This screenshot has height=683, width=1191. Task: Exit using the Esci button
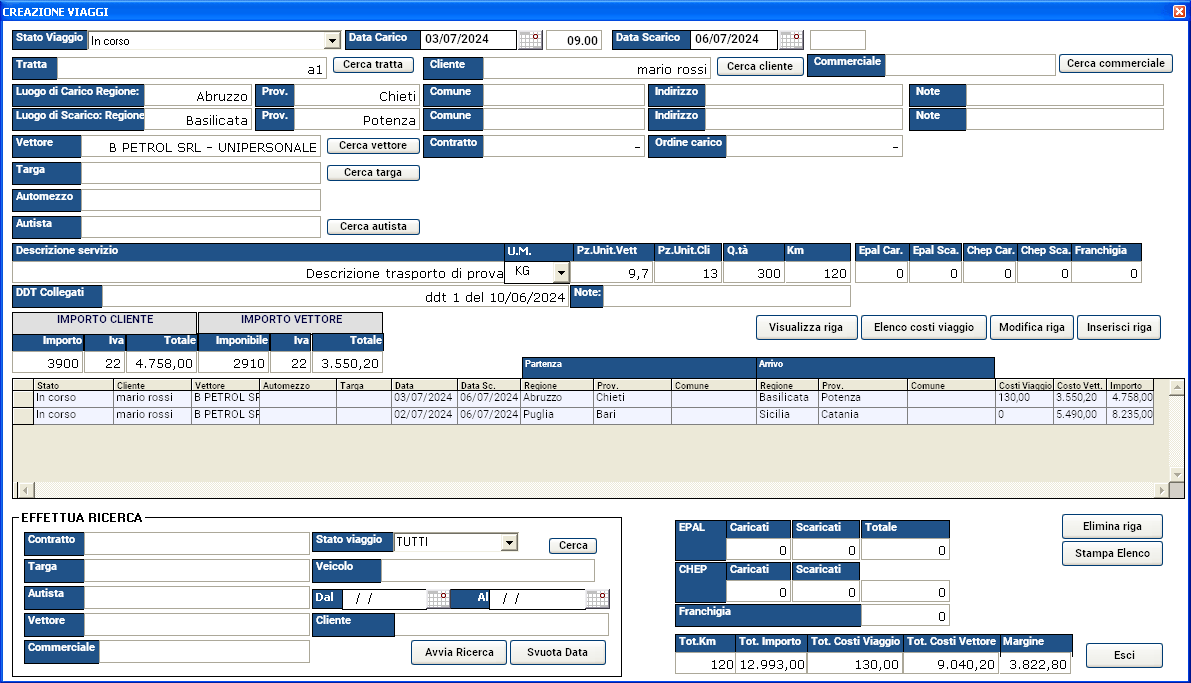[1123, 656]
